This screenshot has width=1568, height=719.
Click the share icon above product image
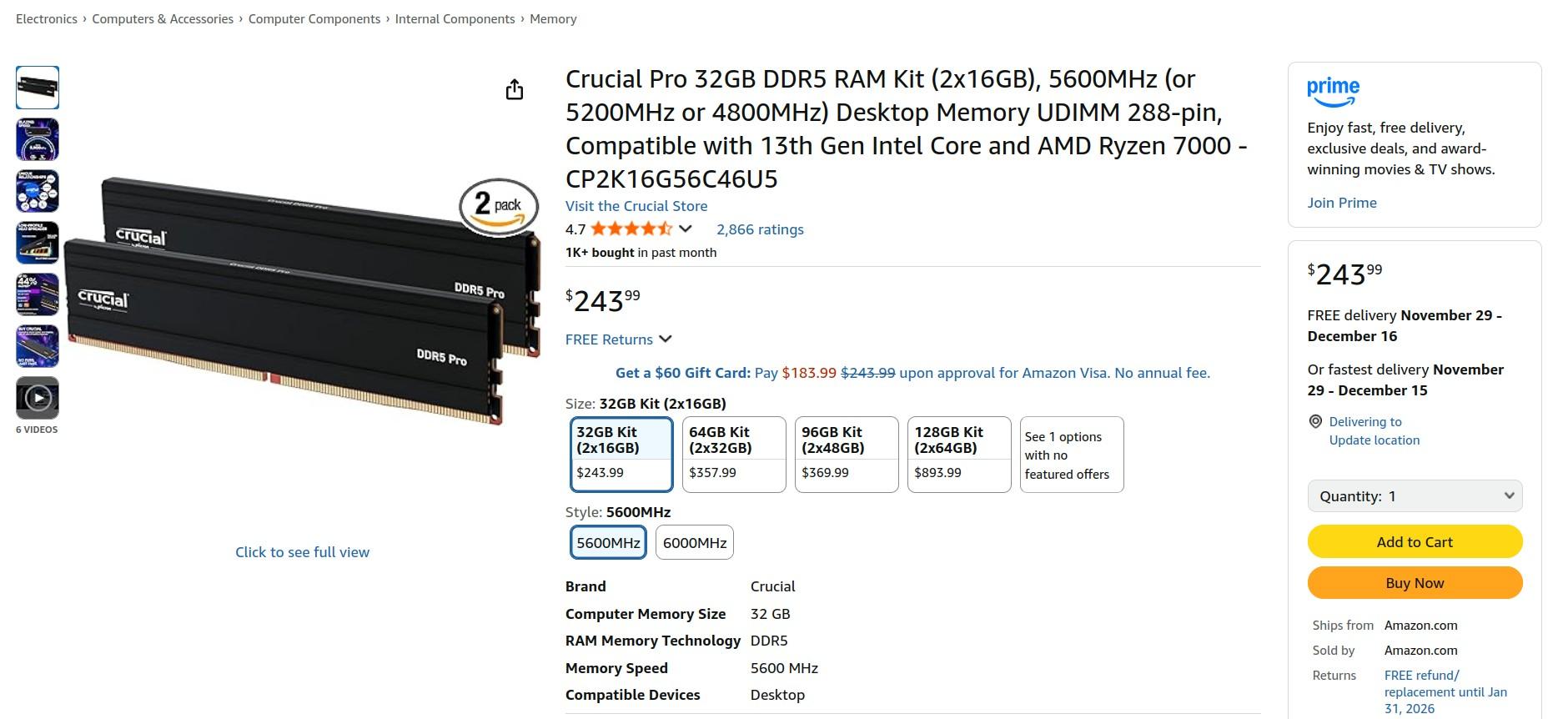515,89
